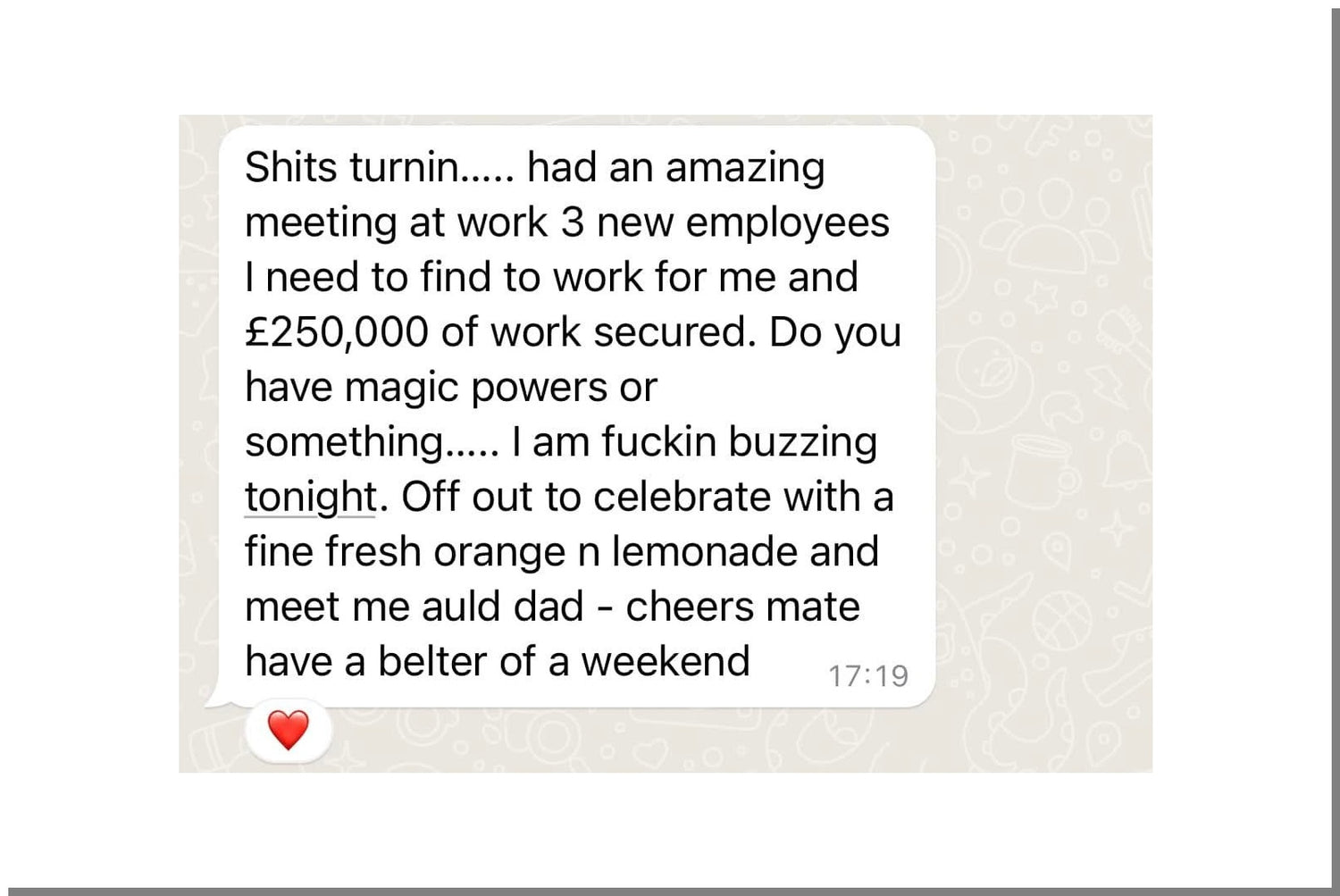
Task: Click the word "lemonade"
Action: coord(705,552)
